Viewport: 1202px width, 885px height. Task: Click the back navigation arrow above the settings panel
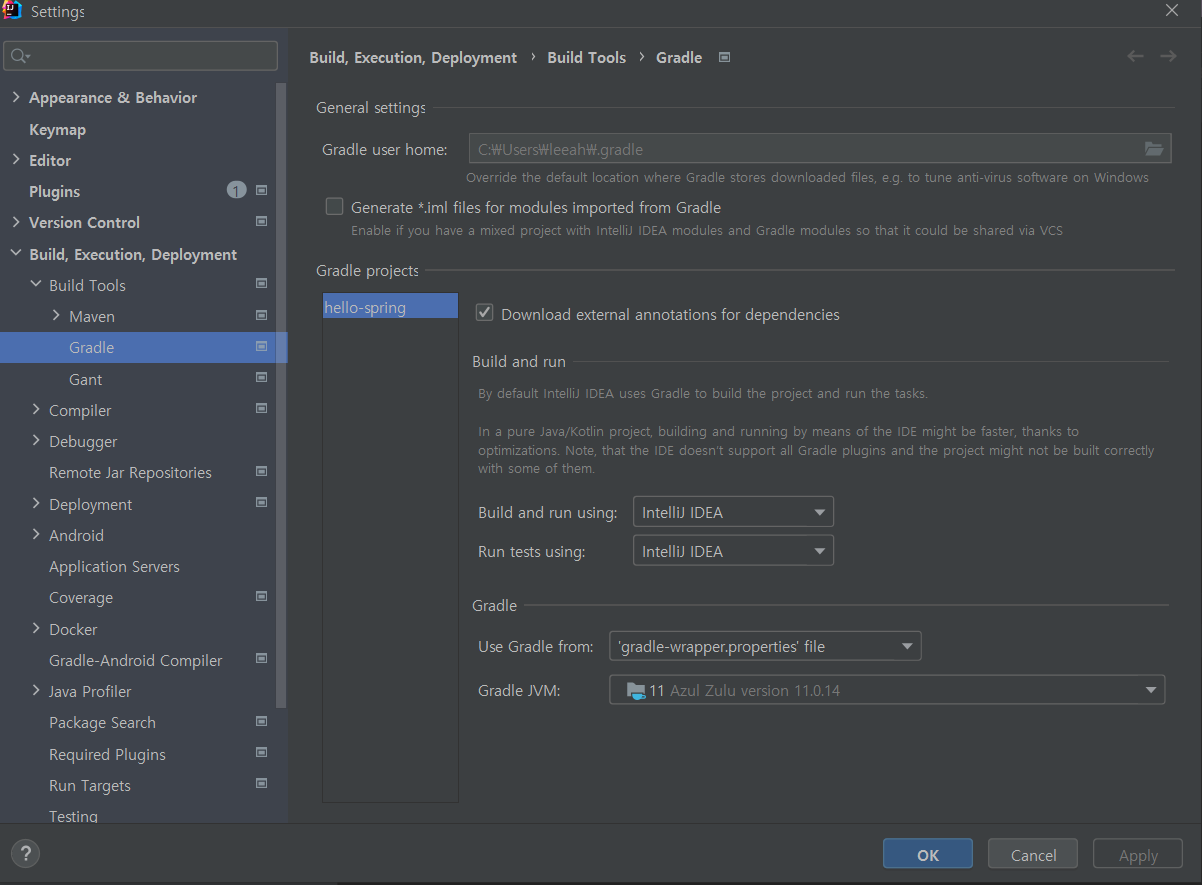tap(1135, 56)
